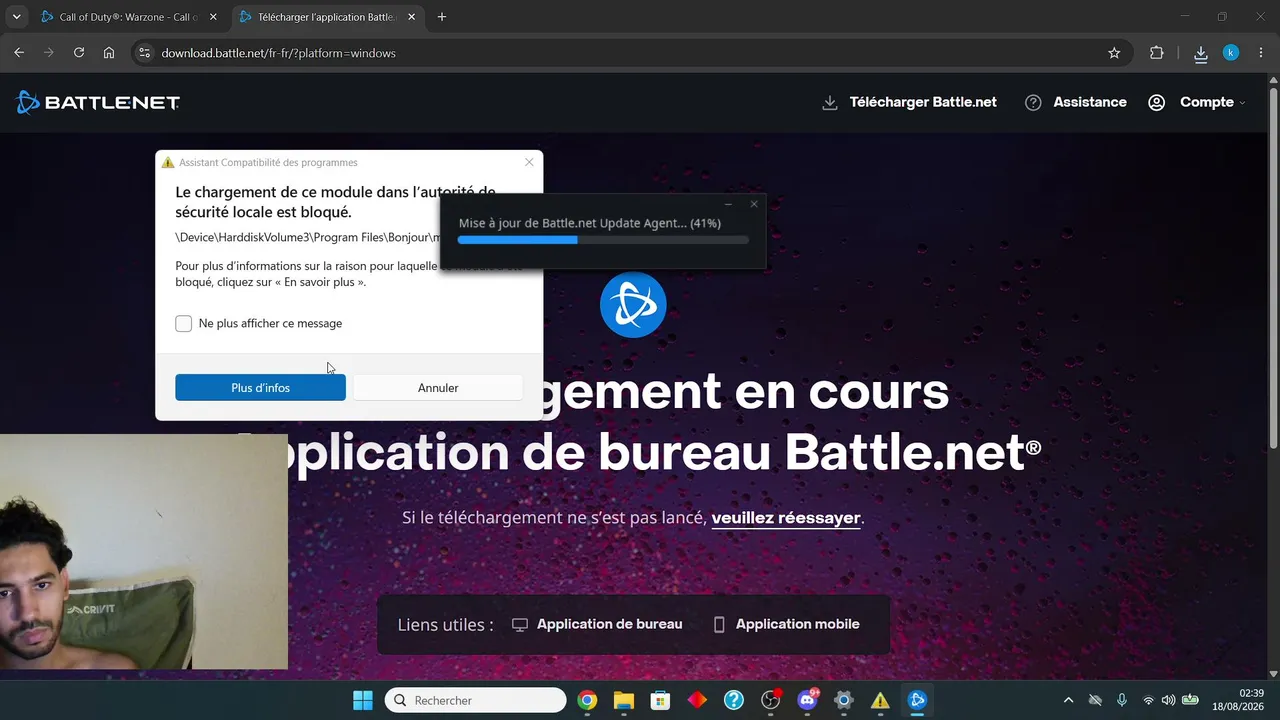Bookmark this page with the star
Screen dimensions: 1280x720
click(x=1114, y=53)
